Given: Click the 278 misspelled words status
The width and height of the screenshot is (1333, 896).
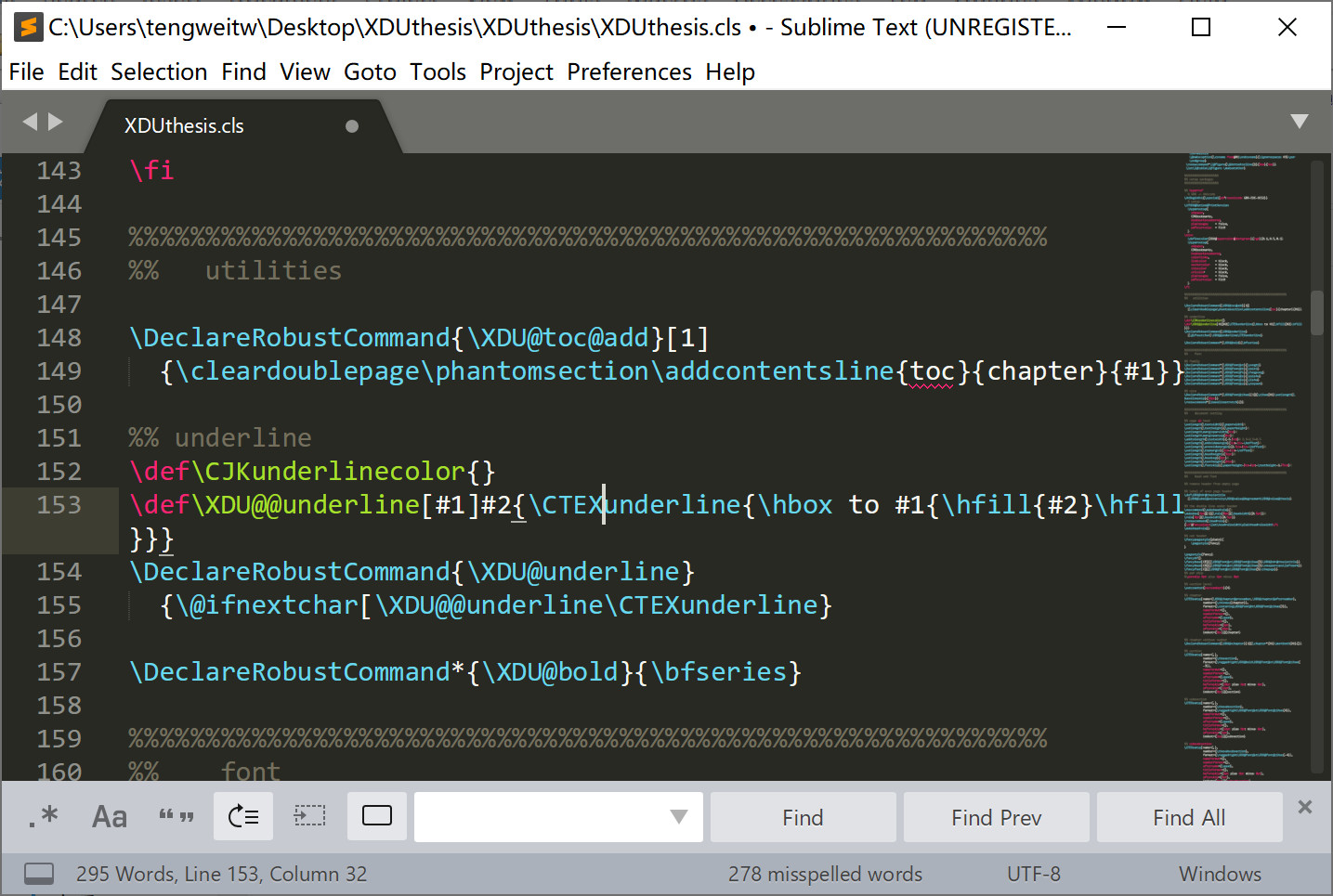Looking at the screenshot, I should tap(825, 874).
